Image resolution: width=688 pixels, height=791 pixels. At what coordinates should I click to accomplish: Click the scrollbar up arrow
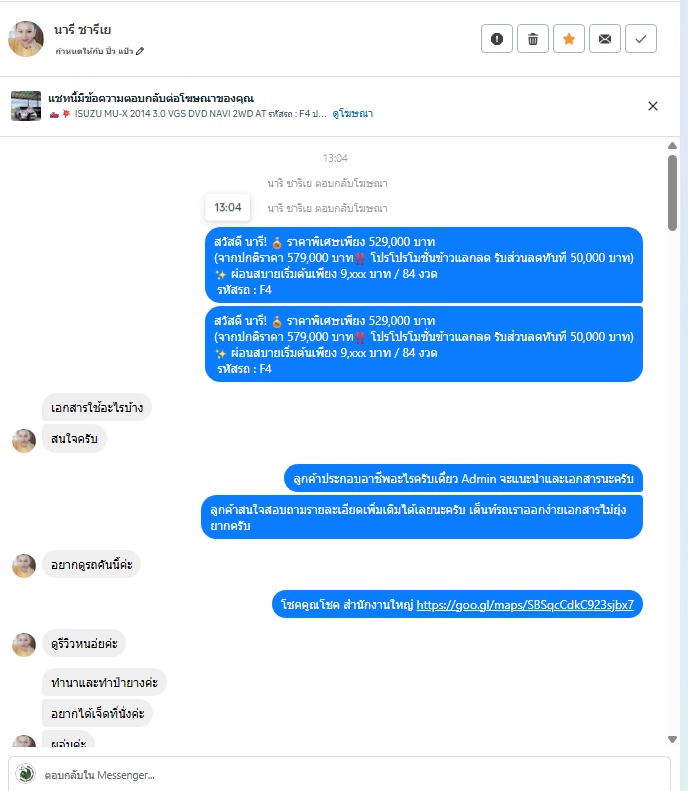click(x=672, y=146)
